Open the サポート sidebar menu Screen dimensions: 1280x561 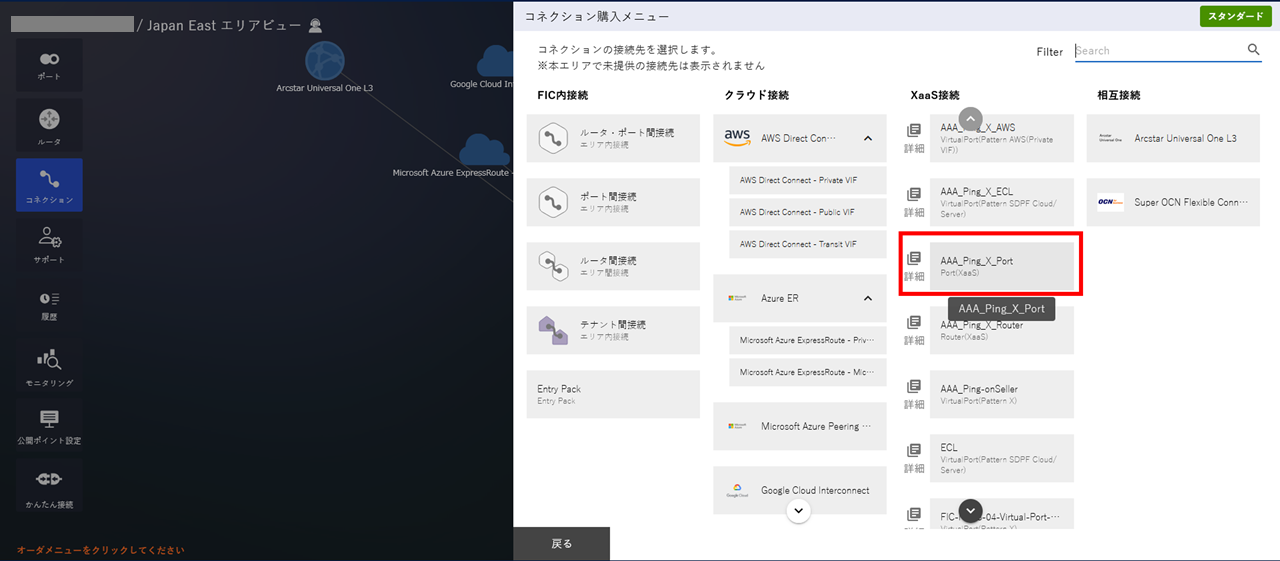(49, 244)
